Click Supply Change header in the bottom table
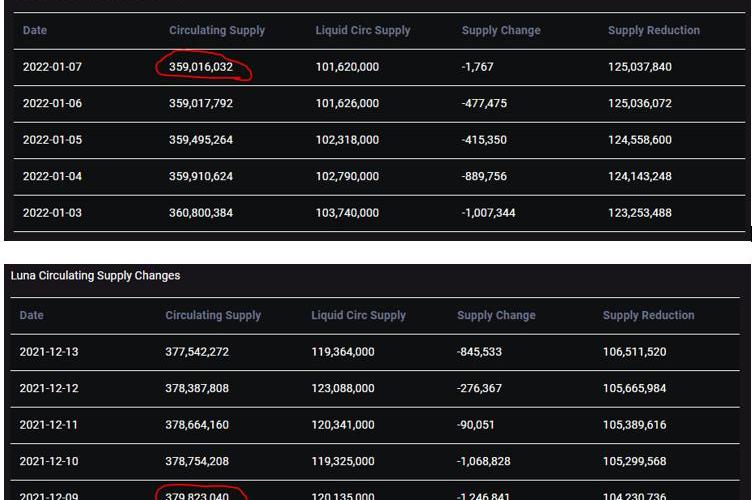The height and width of the screenshot is (500, 754). click(496, 315)
